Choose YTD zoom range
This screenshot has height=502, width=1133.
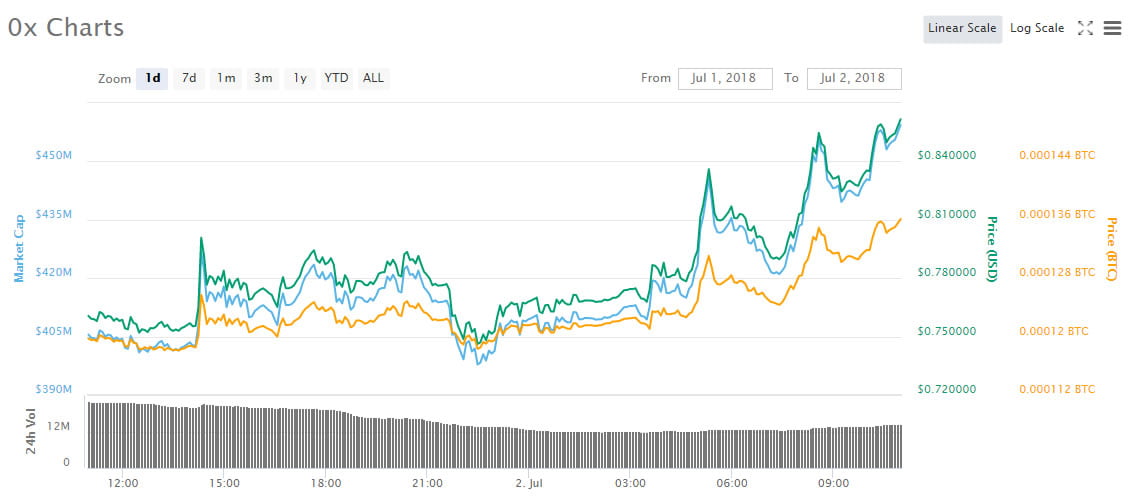click(336, 78)
